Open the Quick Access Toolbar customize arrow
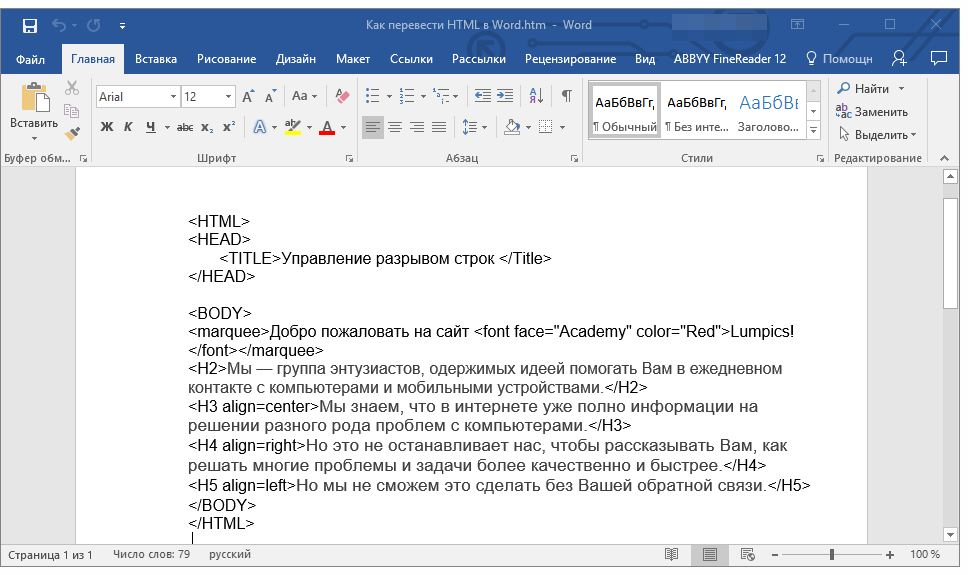Image resolution: width=968 pixels, height=575 pixels. click(122, 26)
